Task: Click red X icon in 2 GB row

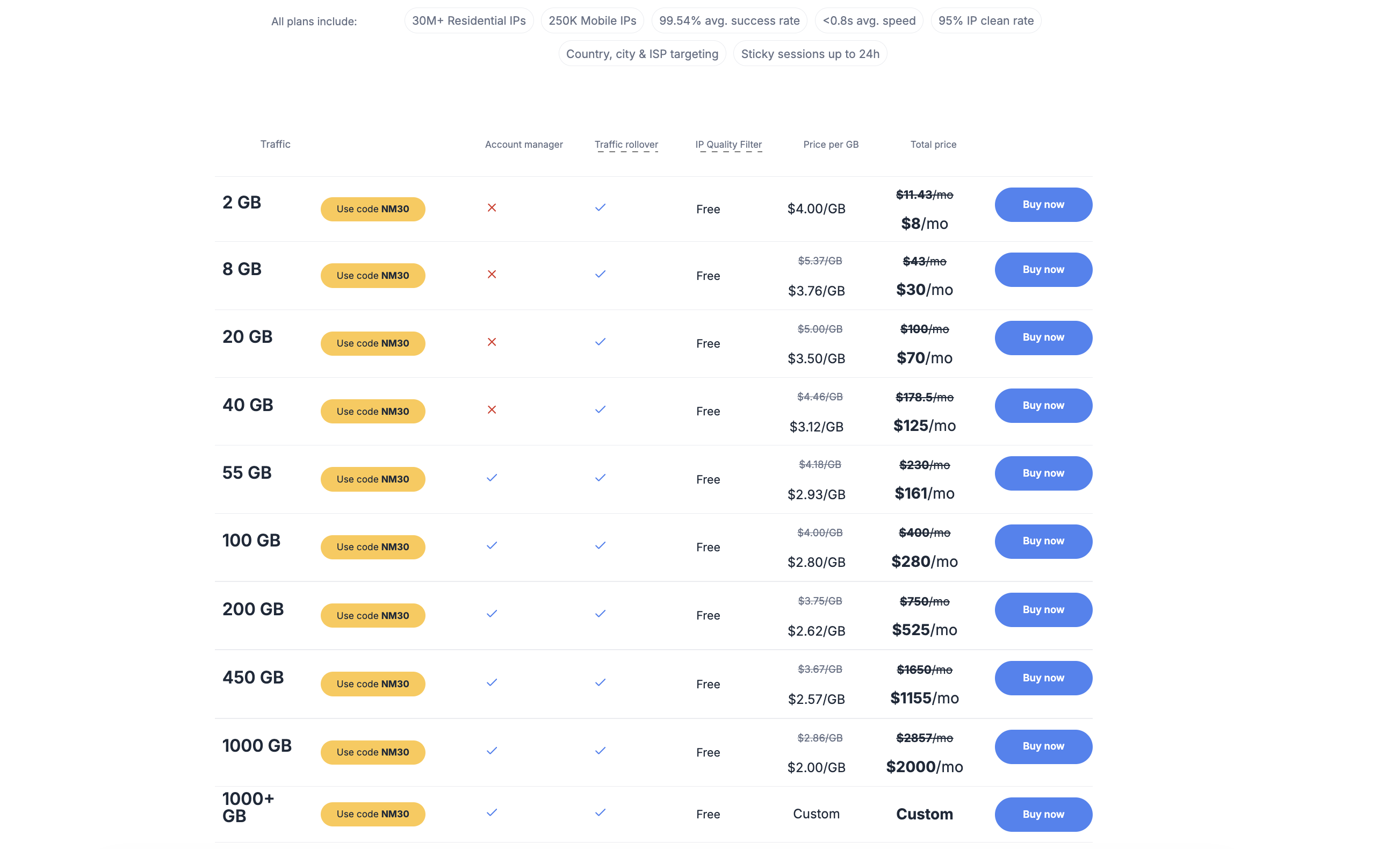Action: tap(492, 207)
